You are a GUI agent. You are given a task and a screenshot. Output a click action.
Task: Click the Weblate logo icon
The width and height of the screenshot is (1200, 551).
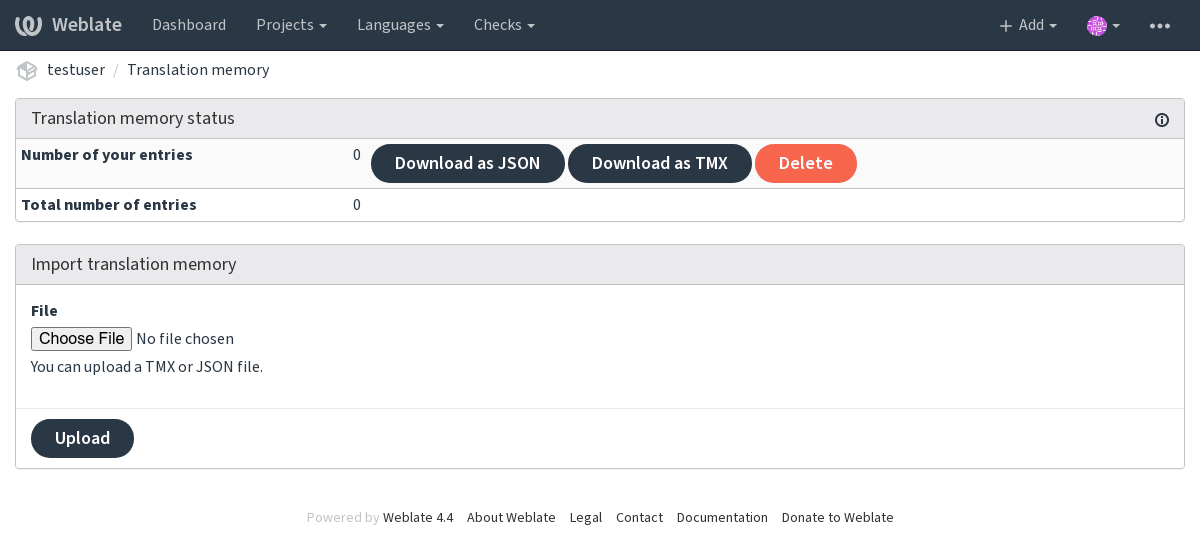point(28,25)
